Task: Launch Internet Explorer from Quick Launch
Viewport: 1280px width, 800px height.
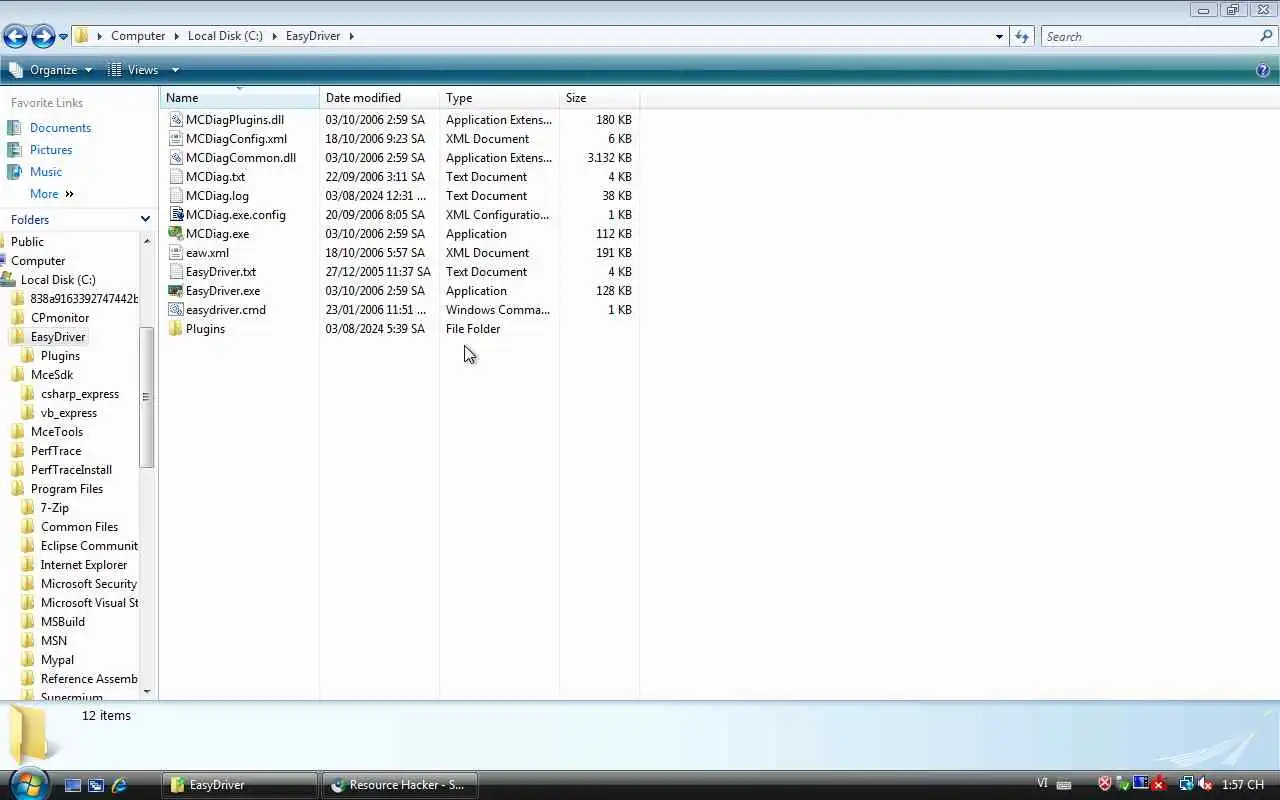Action: tap(119, 786)
